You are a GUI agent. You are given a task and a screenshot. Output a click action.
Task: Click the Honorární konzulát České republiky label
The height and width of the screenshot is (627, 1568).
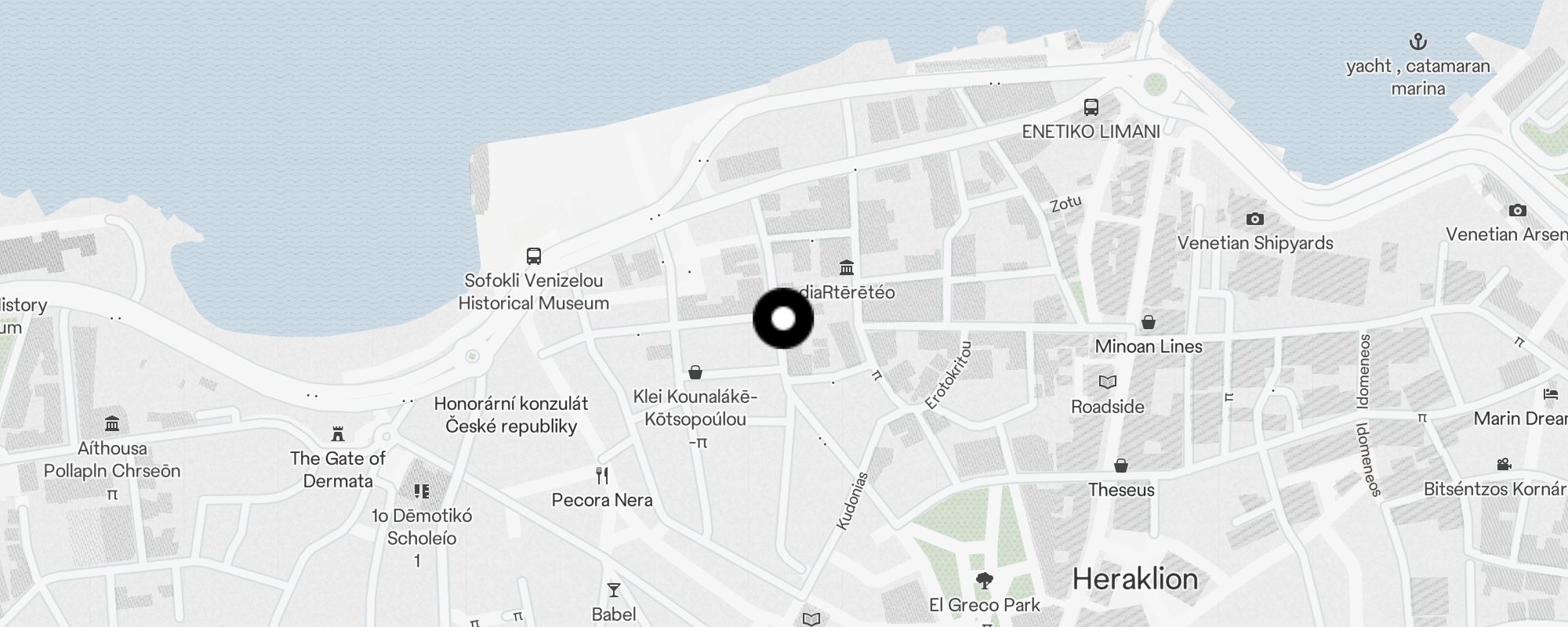pos(511,415)
